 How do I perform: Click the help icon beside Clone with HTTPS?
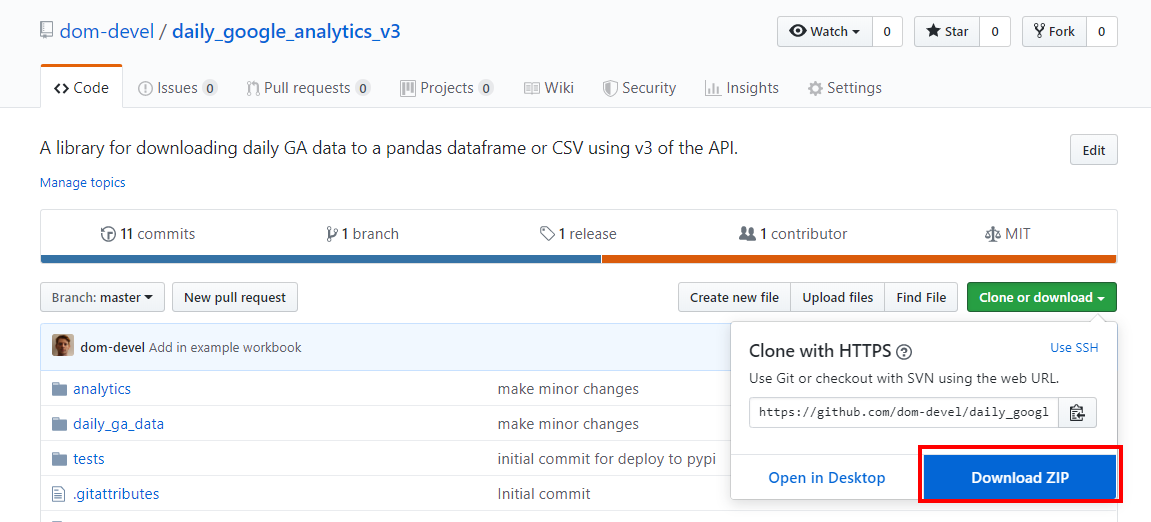904,352
